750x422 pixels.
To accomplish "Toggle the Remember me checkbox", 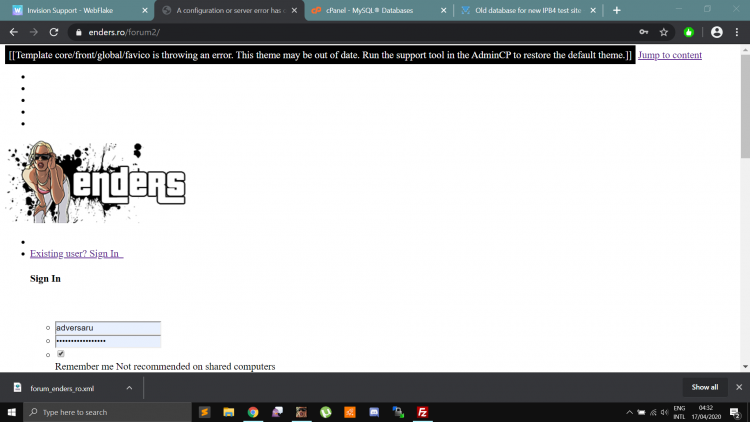I will [x=61, y=354].
